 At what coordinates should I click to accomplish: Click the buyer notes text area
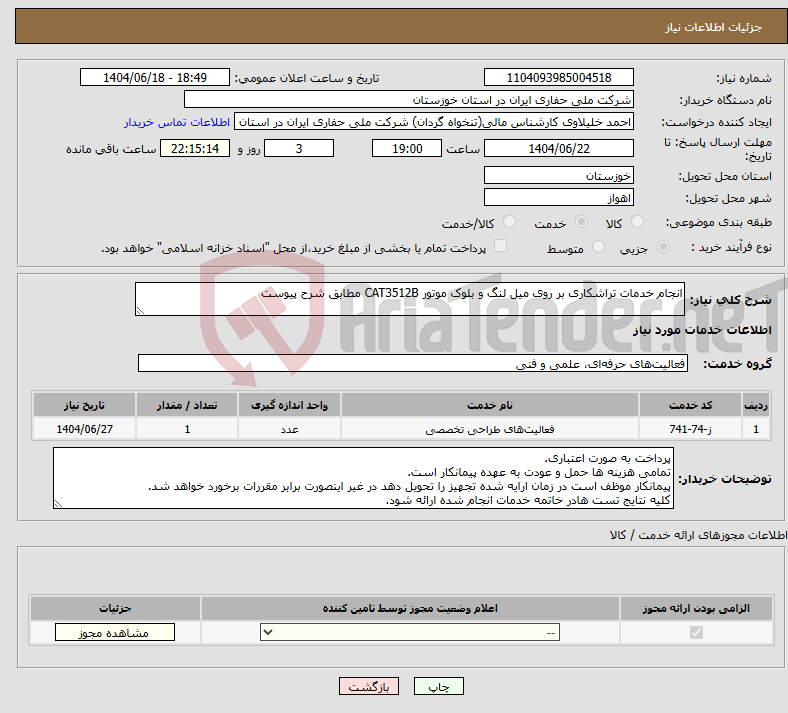(x=363, y=478)
